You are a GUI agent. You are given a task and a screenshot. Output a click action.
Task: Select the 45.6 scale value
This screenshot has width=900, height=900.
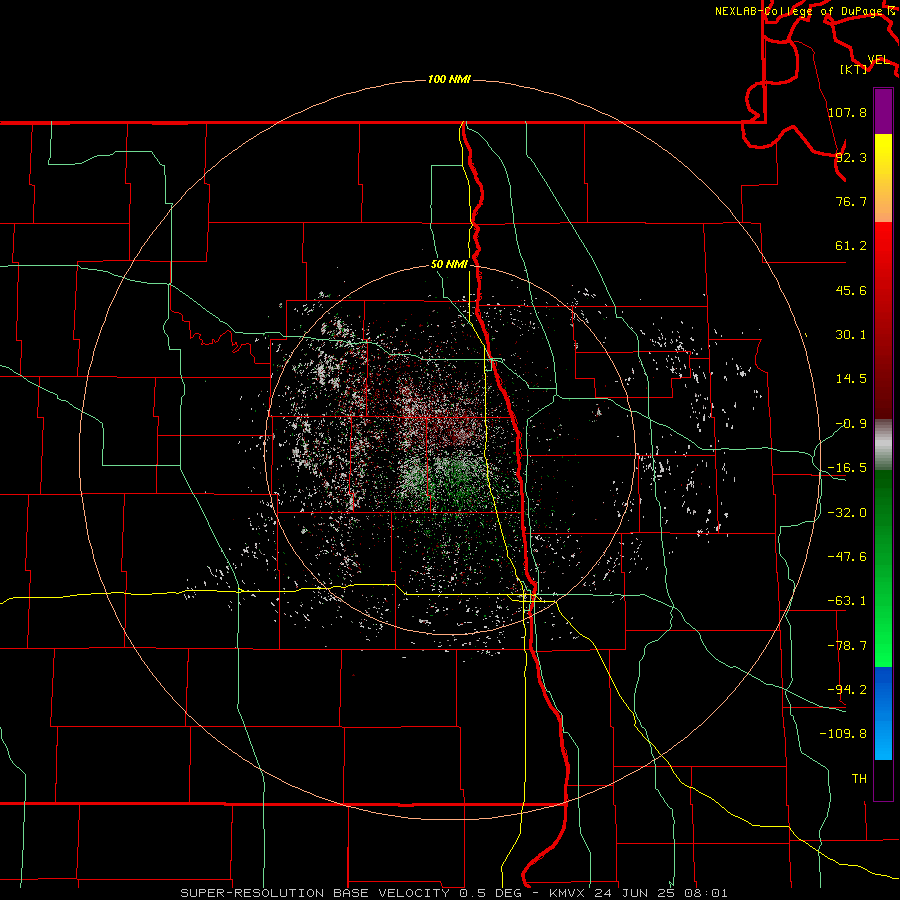(x=851, y=290)
